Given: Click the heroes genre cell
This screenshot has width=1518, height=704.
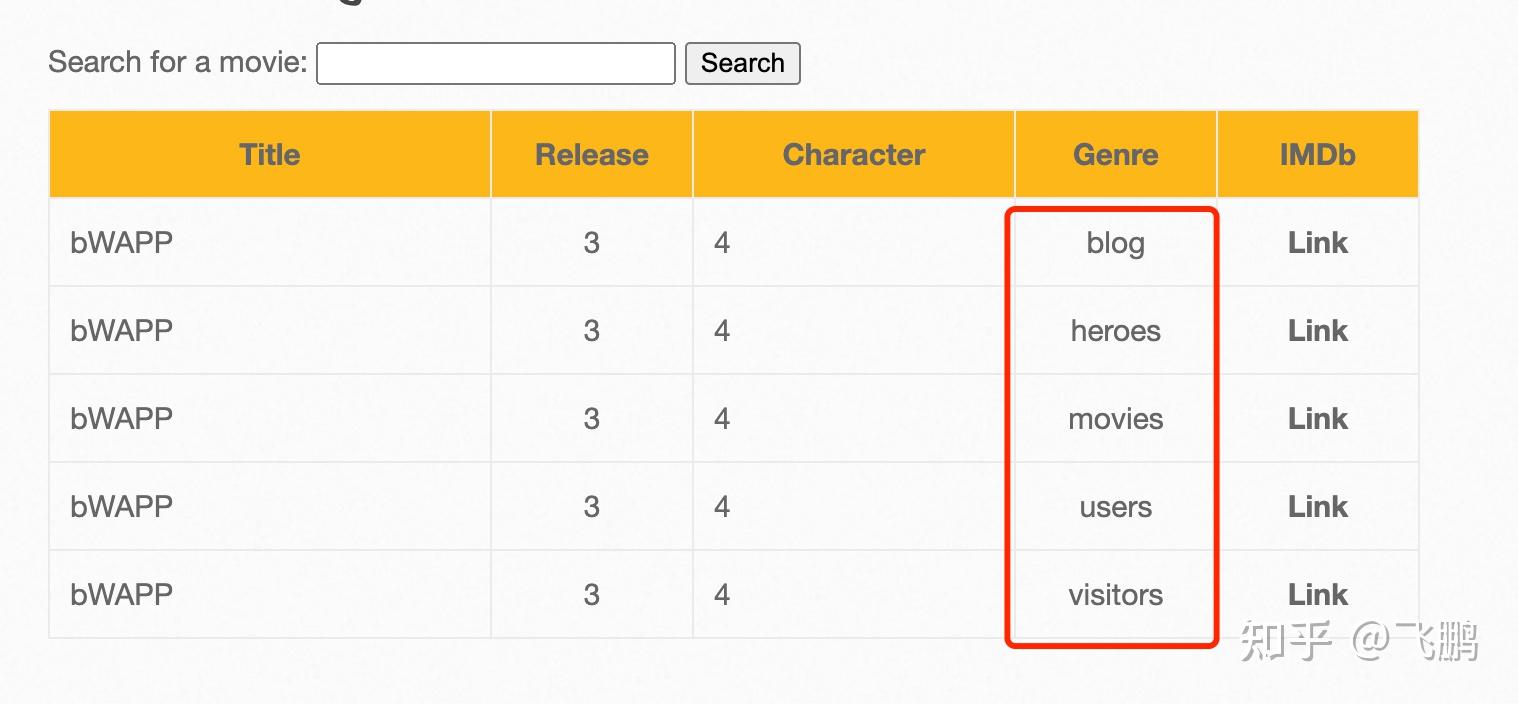Looking at the screenshot, I should (x=1114, y=330).
